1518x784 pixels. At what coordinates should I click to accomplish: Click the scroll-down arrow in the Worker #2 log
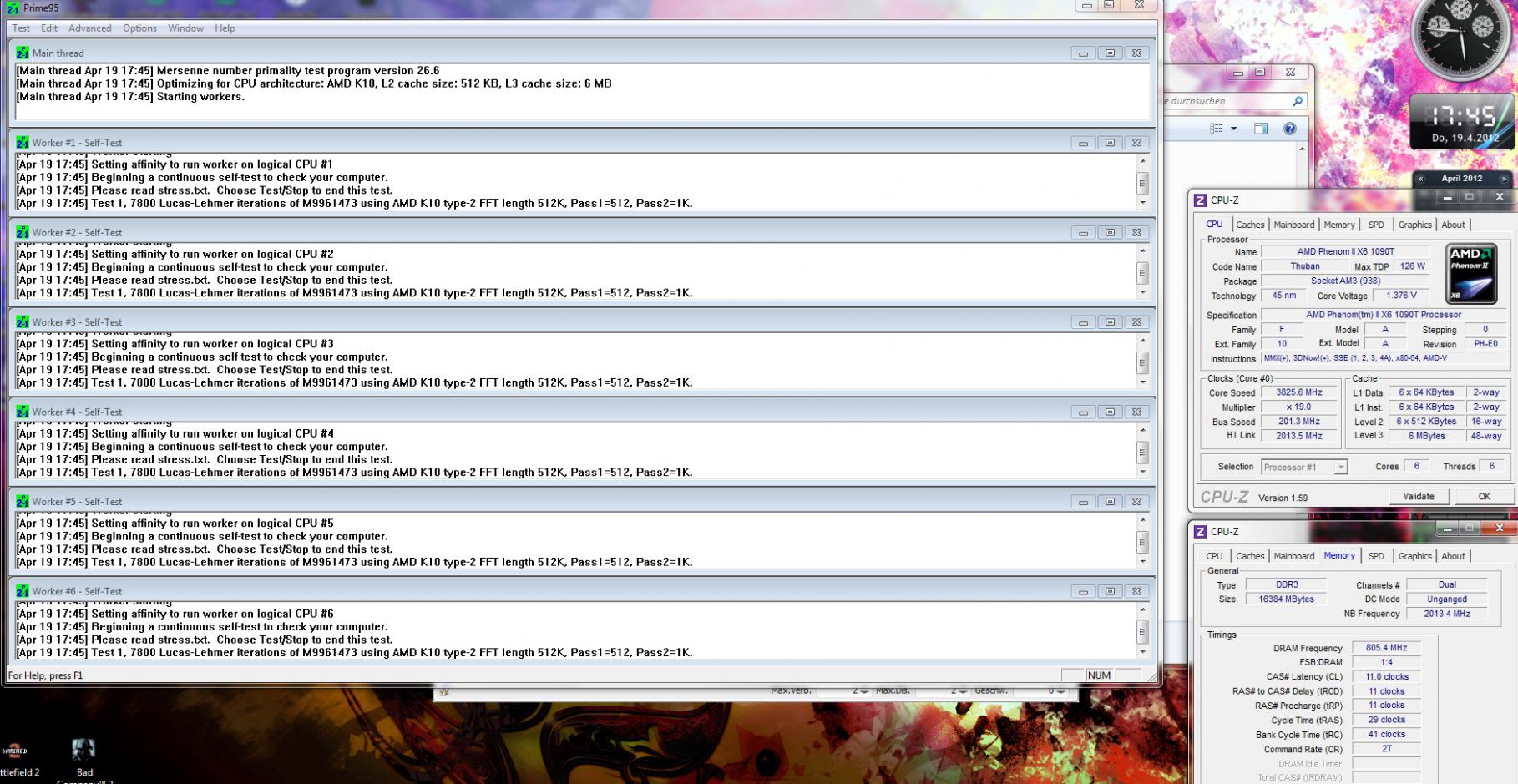click(x=1142, y=292)
